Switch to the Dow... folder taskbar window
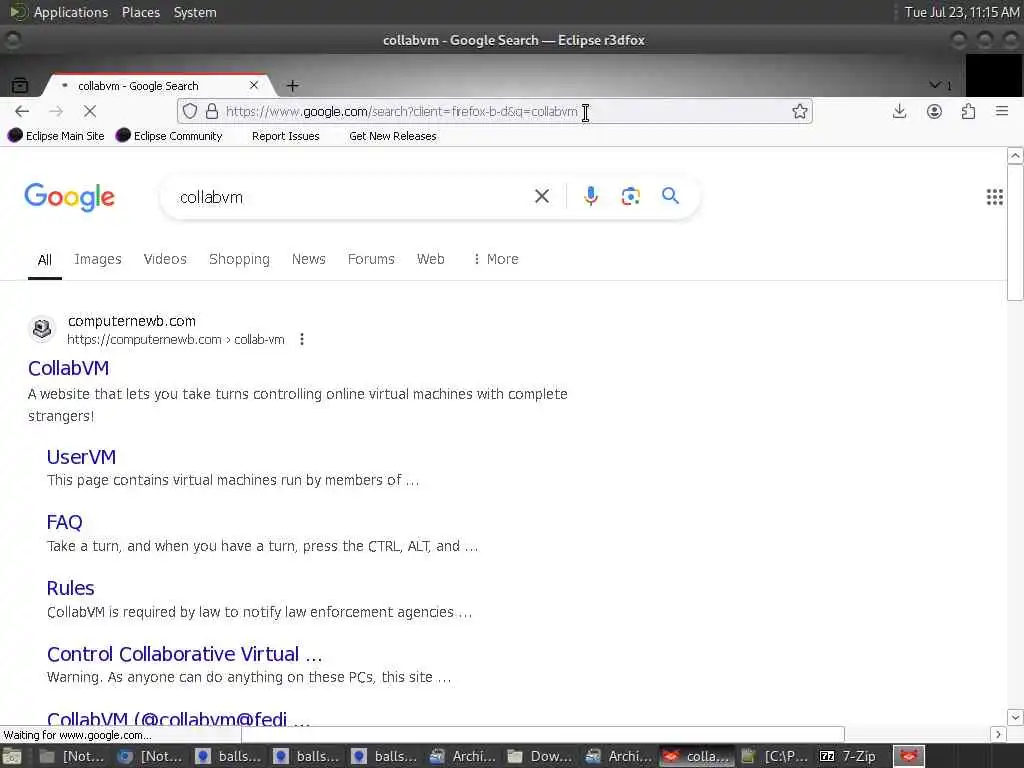Viewport: 1024px width, 768px height. [541, 756]
